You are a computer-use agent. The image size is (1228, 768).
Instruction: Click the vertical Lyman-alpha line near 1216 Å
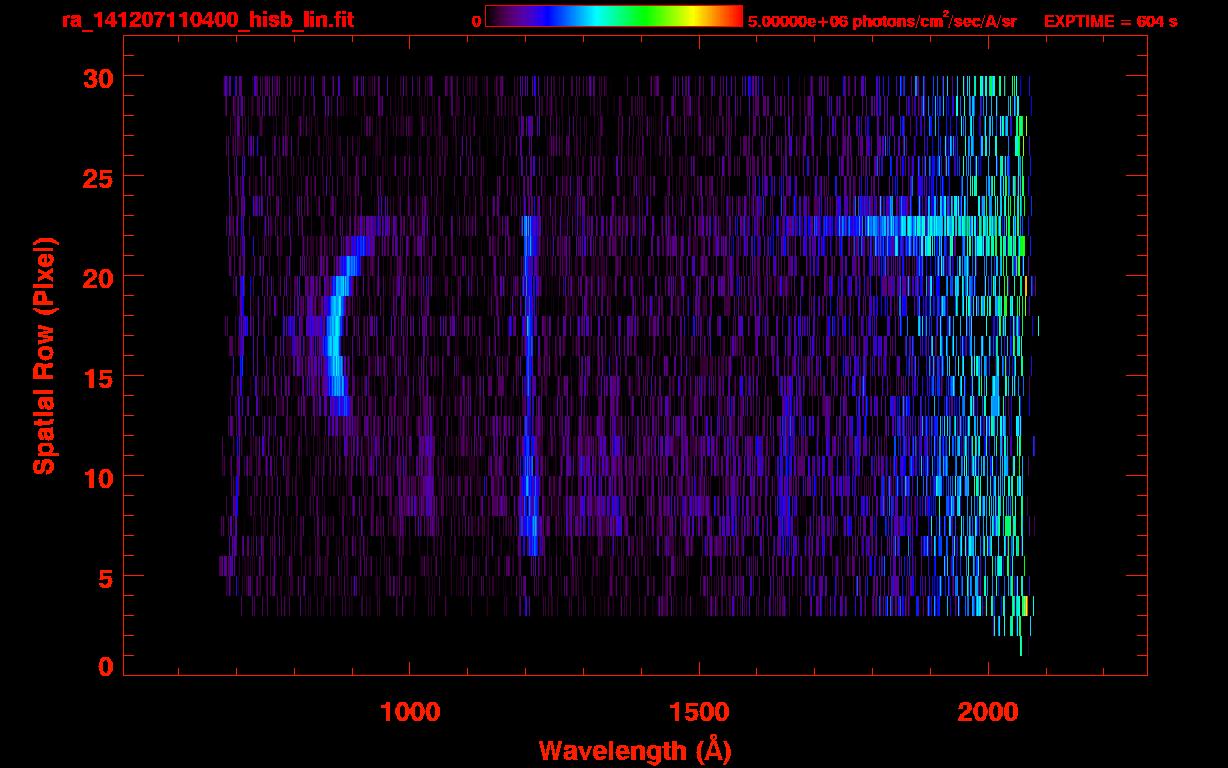[x=529, y=385]
